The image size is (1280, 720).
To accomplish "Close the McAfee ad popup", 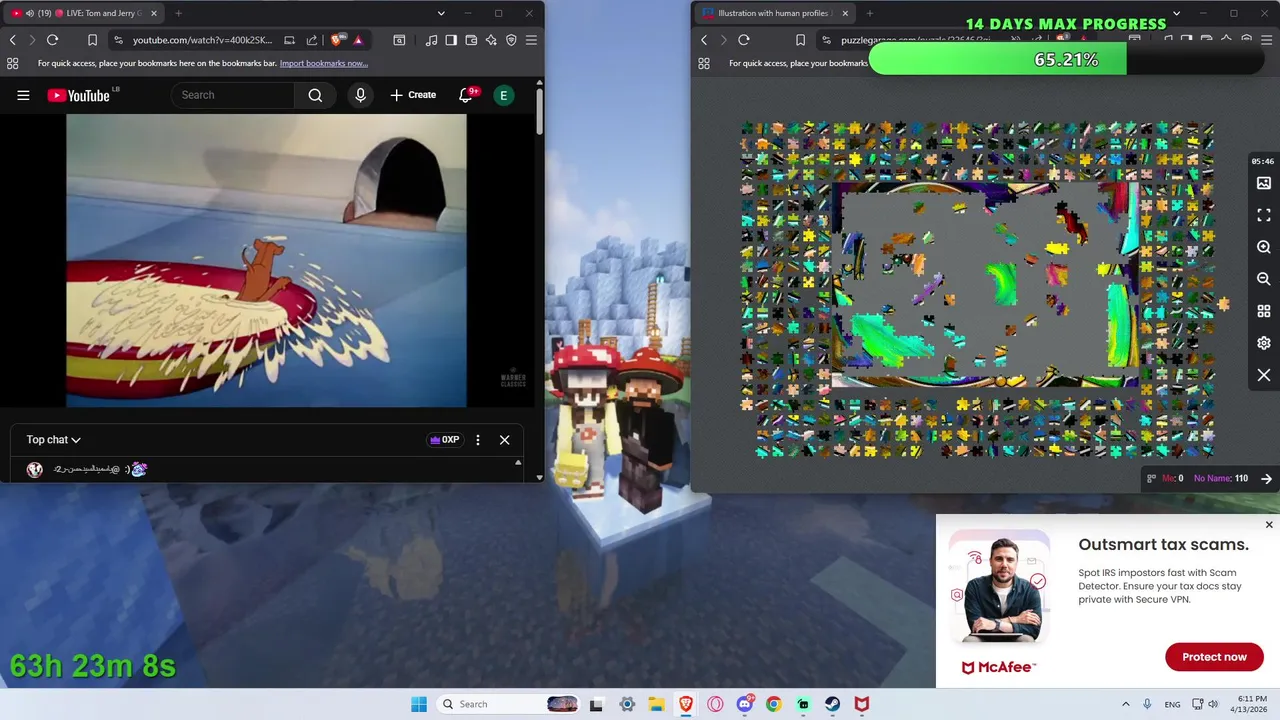I will pyautogui.click(x=1269, y=525).
